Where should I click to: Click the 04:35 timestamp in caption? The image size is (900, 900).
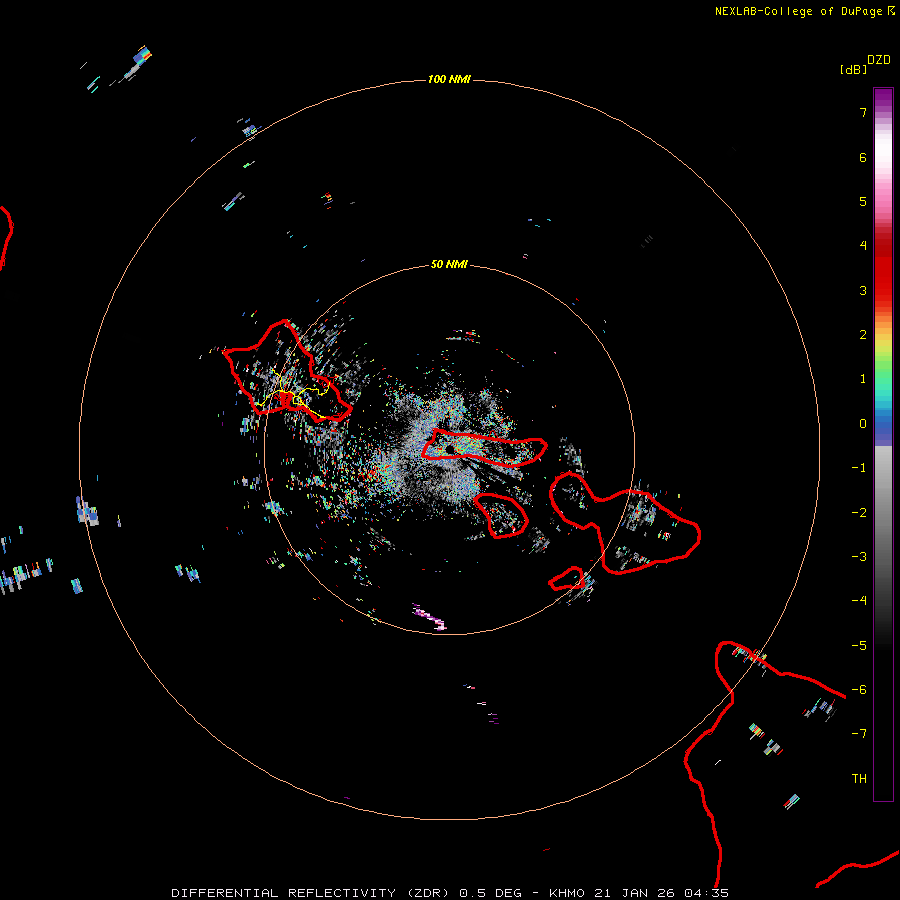point(707,893)
